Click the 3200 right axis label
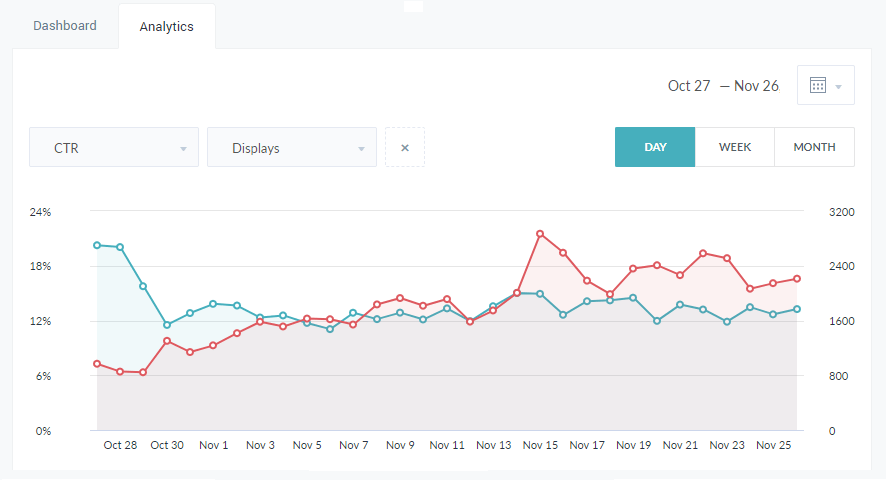Viewport: 886px width, 480px height. [x=841, y=212]
